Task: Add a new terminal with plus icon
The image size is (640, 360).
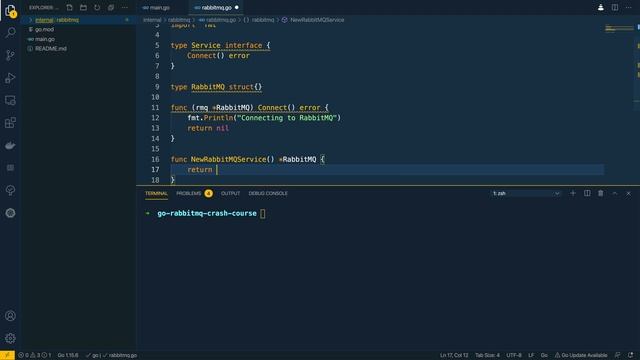Action: coord(573,193)
